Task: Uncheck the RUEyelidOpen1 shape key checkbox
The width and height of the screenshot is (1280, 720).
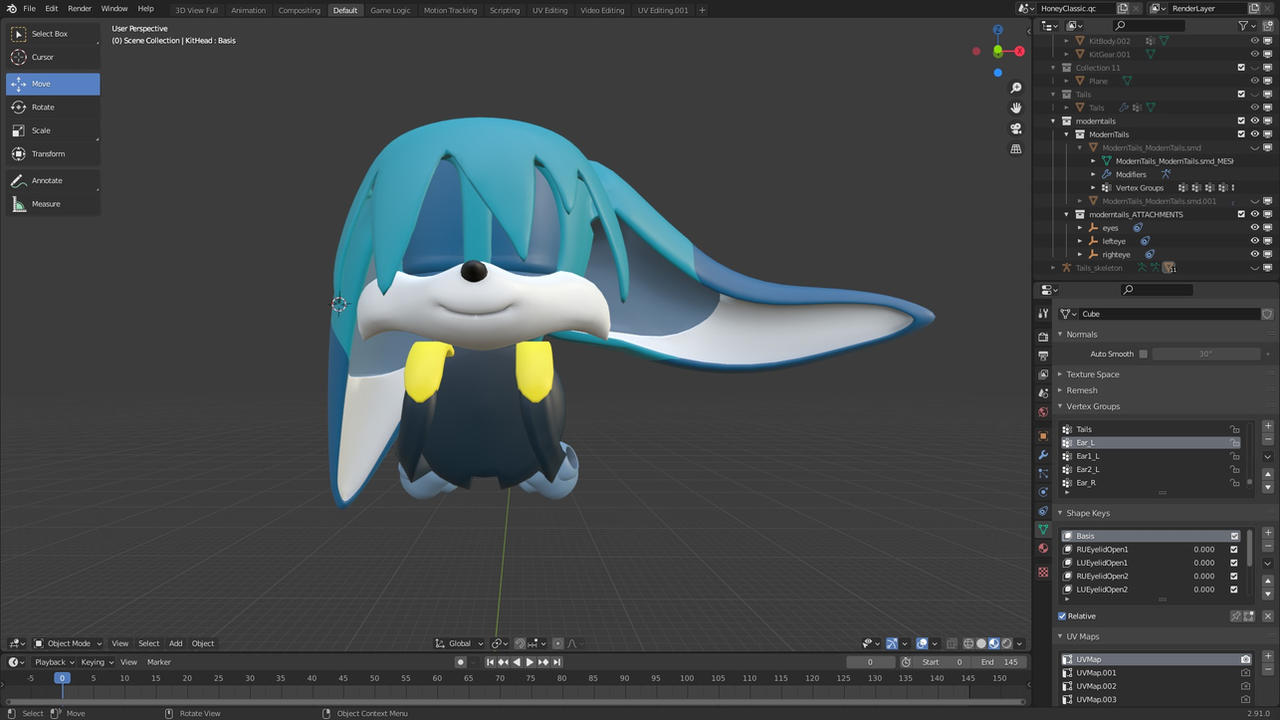Action: click(1234, 549)
